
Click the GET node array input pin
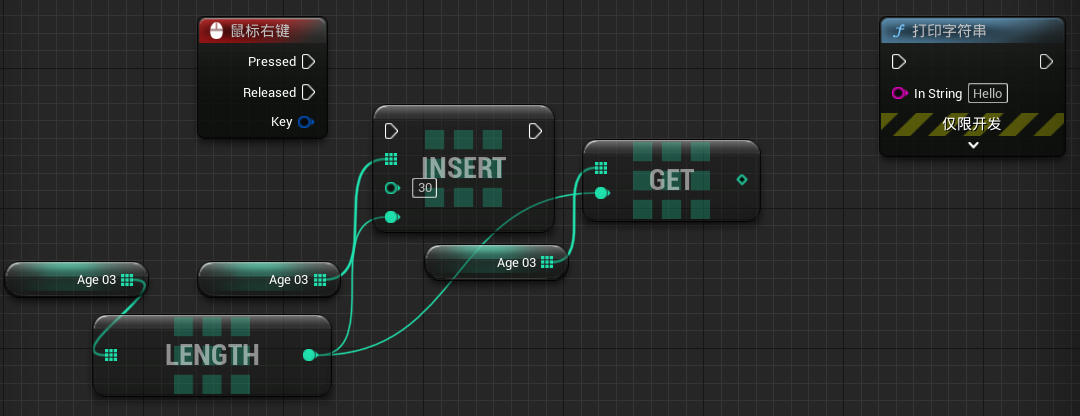[x=601, y=168]
